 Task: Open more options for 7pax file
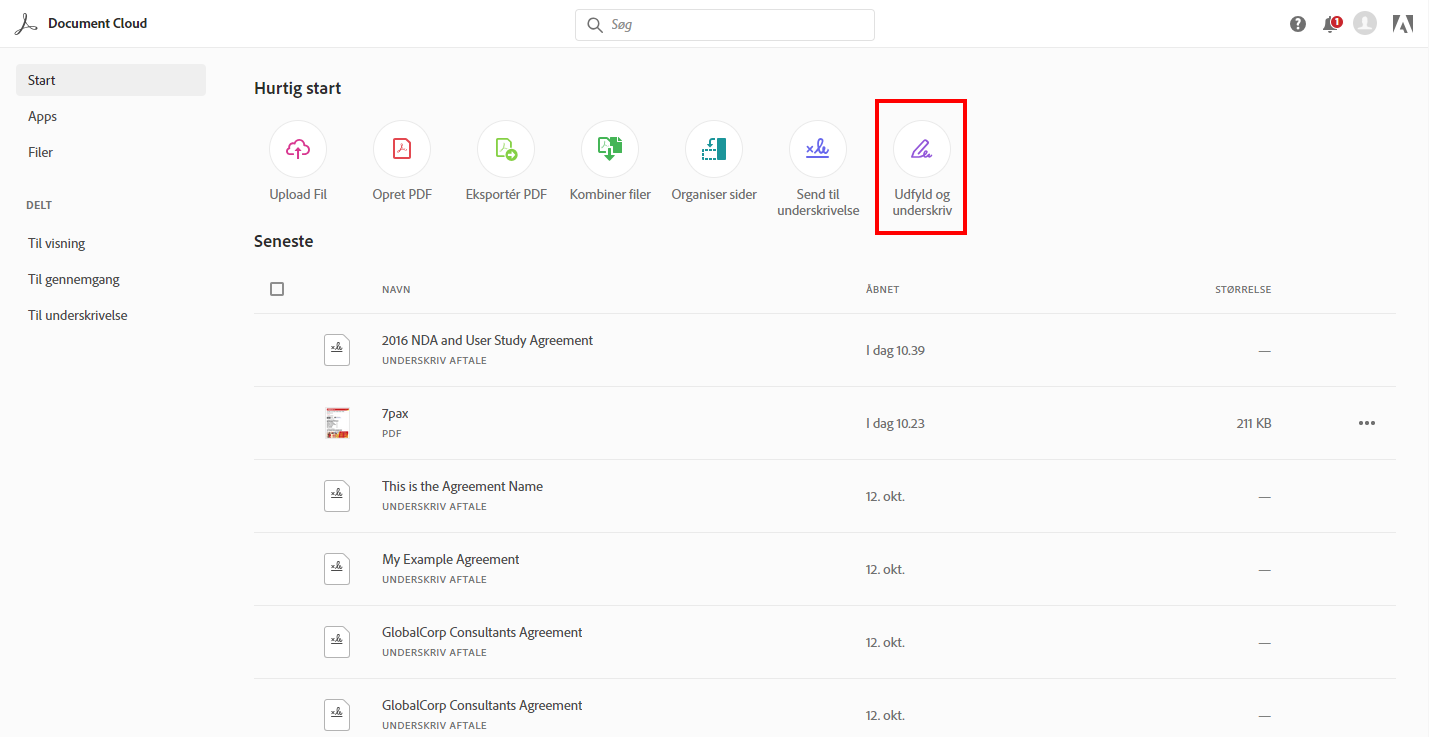click(1367, 423)
